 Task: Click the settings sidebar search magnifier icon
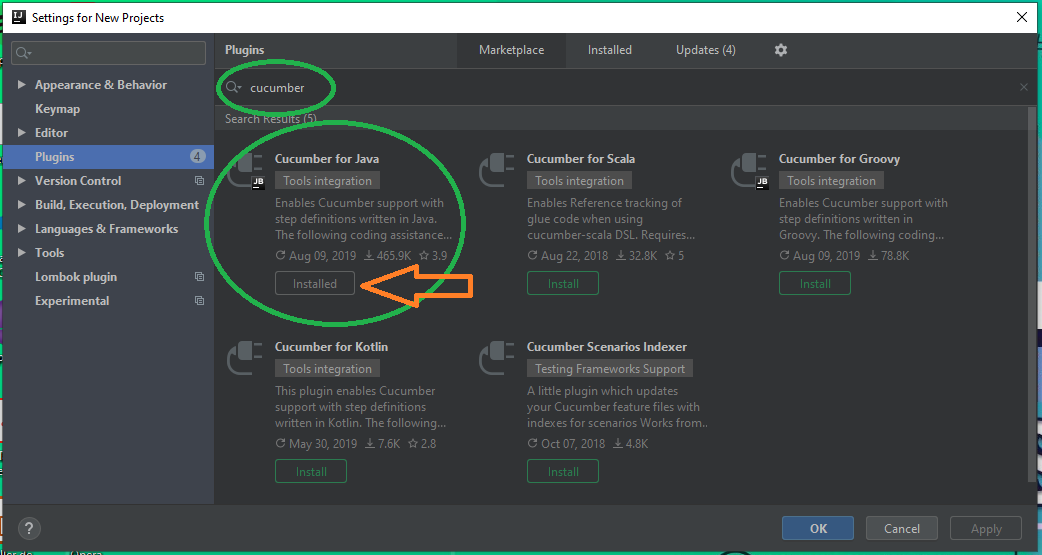24,53
